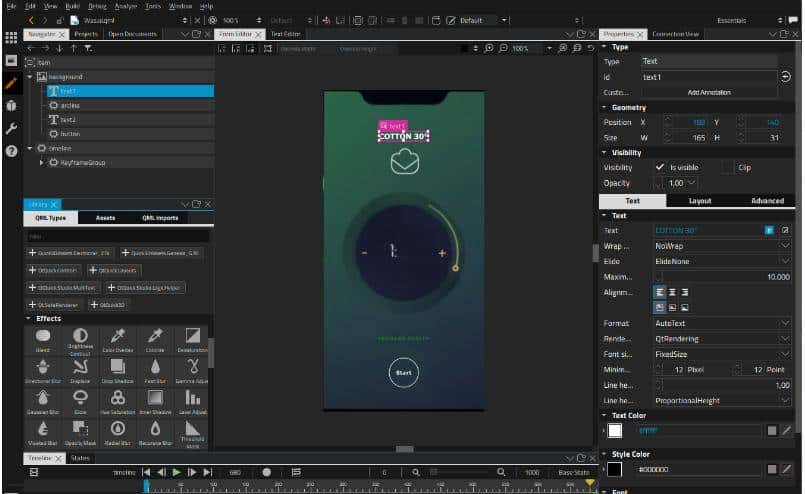Image resolution: width=805 pixels, height=494 pixels.
Task: Select the Inner Shadow effect
Action: pyautogui.click(x=155, y=402)
